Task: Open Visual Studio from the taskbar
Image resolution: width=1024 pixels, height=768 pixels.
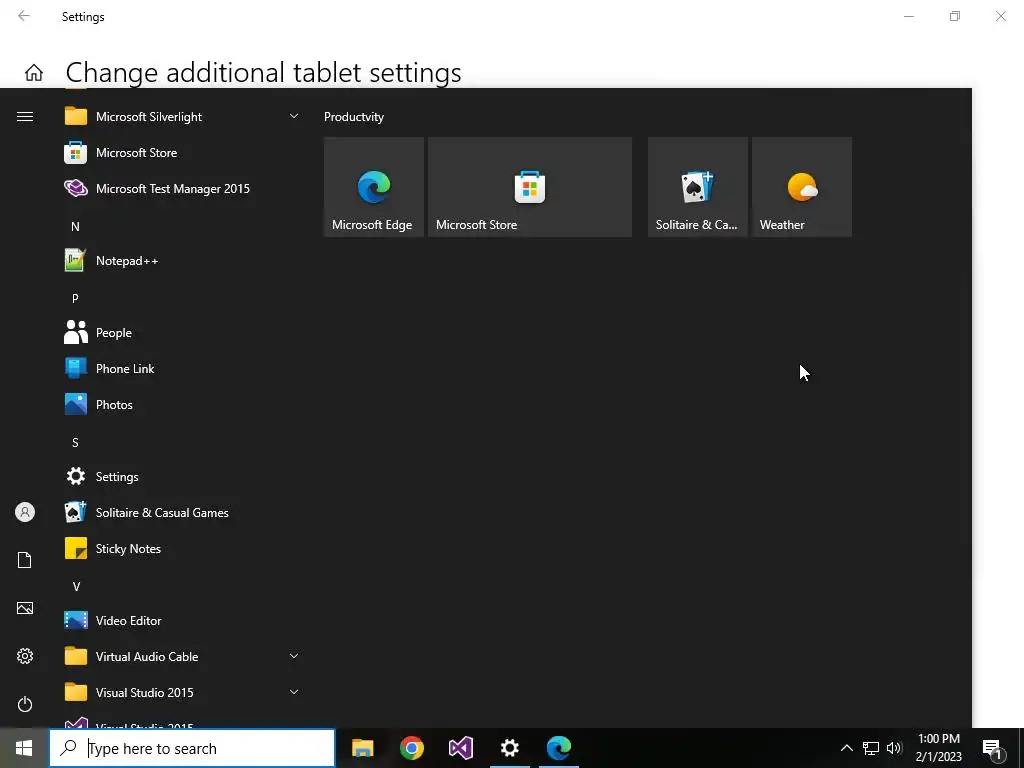Action: [461, 748]
